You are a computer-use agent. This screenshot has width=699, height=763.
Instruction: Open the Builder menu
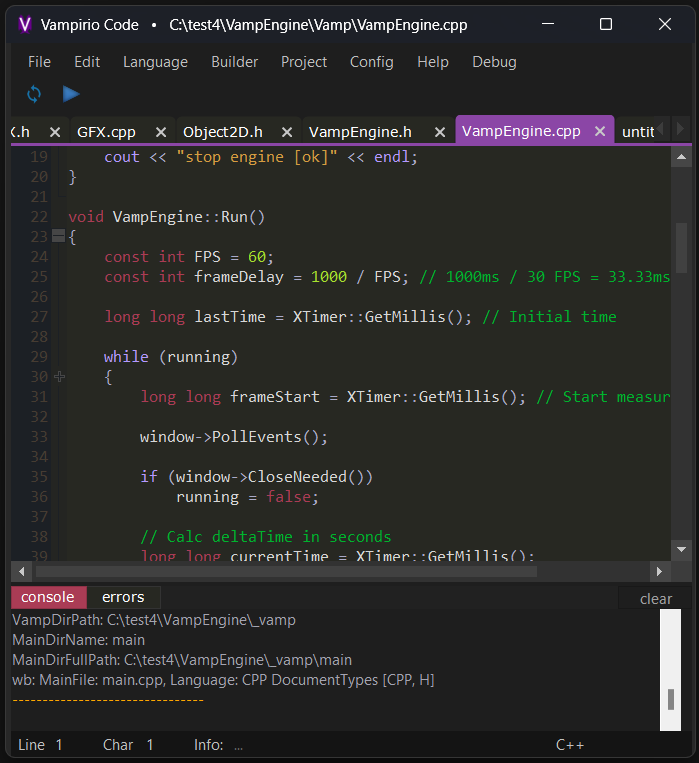(x=234, y=62)
